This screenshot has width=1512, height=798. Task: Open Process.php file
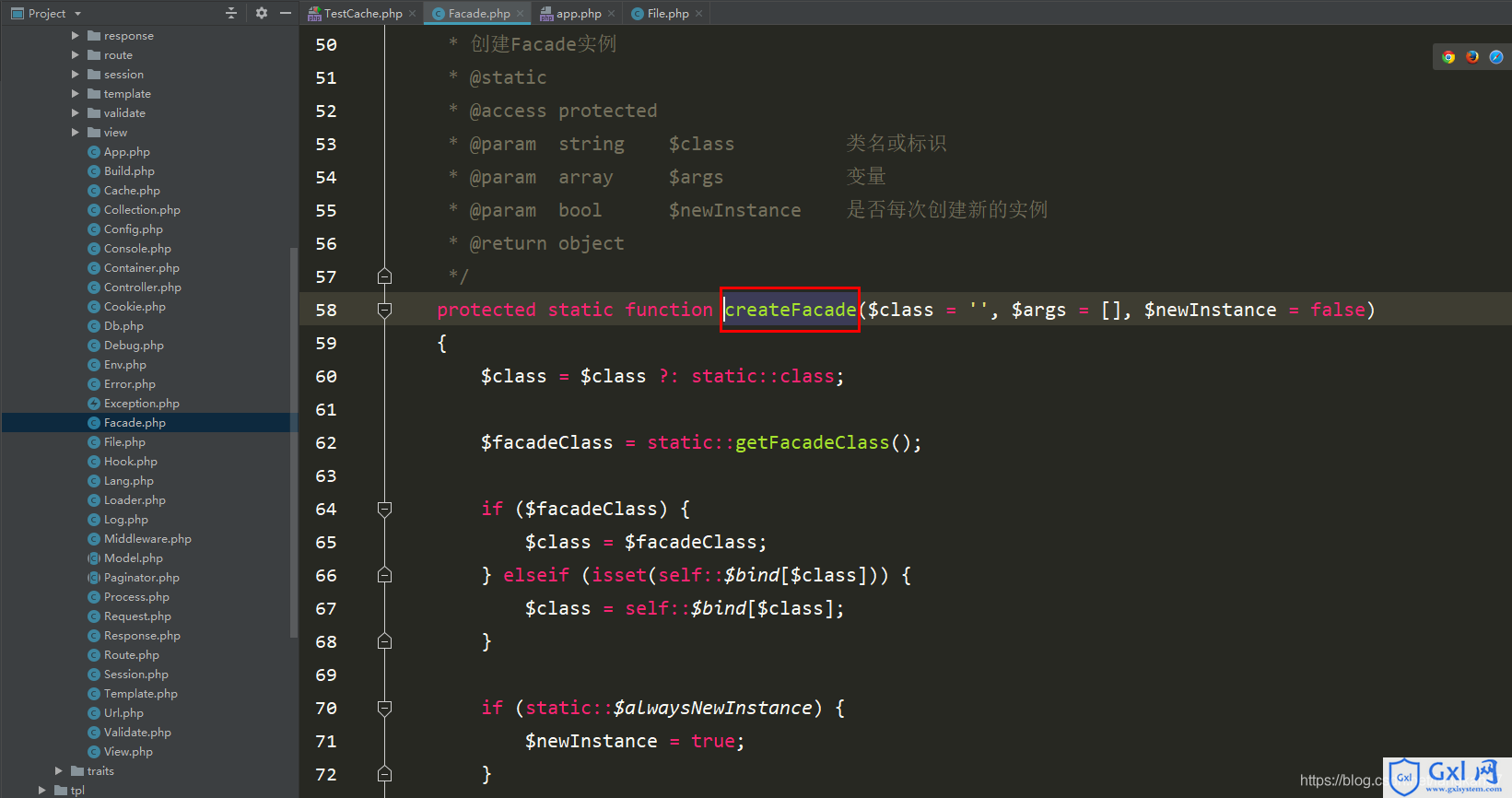coord(136,597)
